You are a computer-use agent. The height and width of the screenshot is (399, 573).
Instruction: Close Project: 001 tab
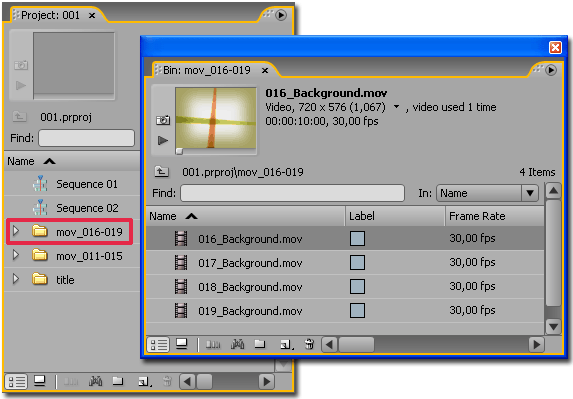92,16
